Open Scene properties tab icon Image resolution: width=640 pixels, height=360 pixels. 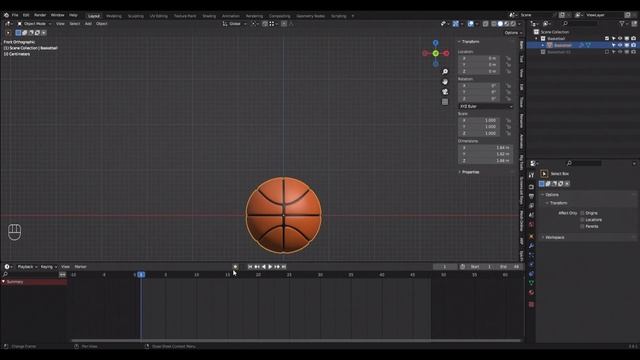click(x=531, y=215)
